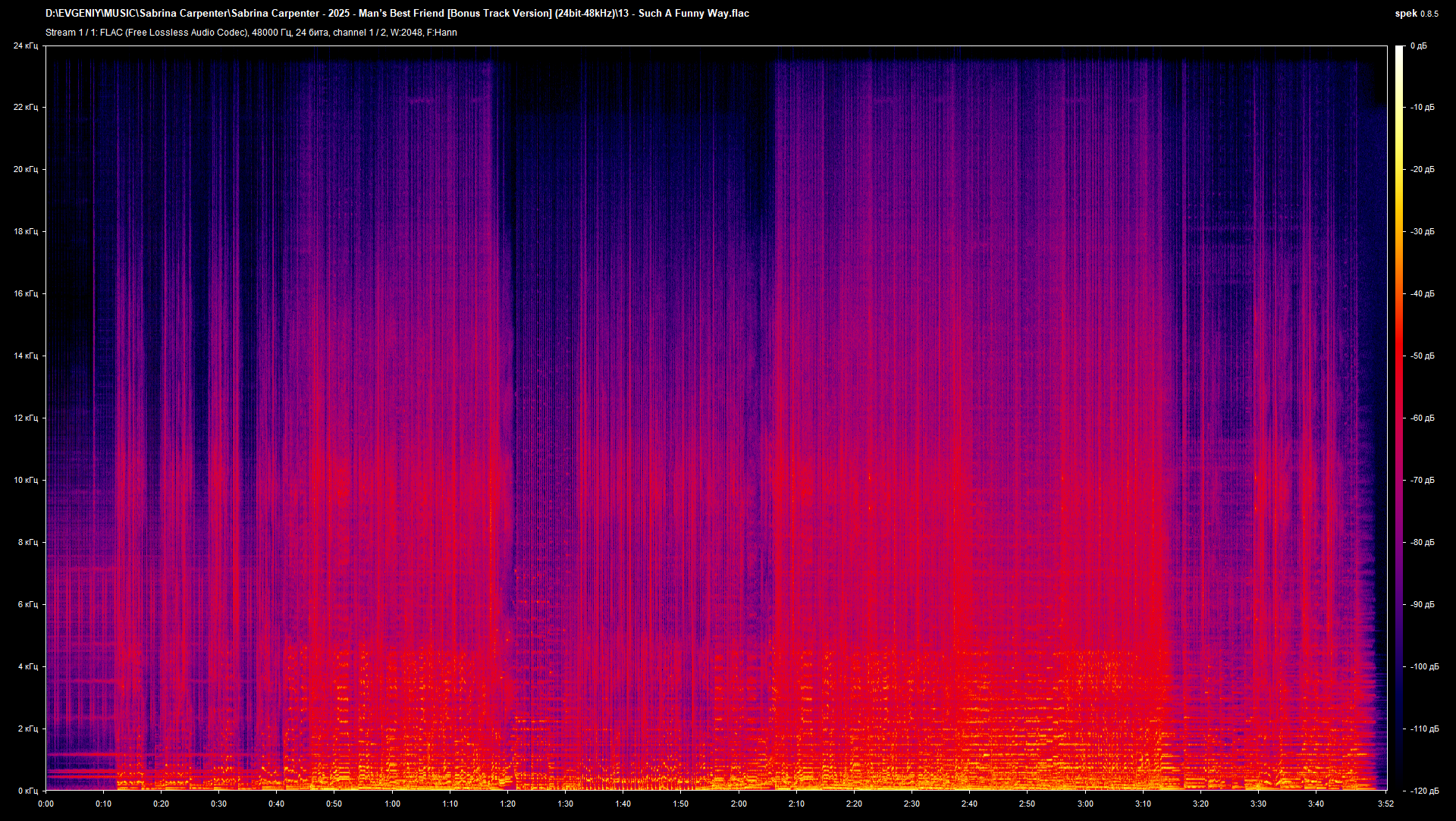
Task: Click the 12 кГц frequency marking
Action: (28, 417)
